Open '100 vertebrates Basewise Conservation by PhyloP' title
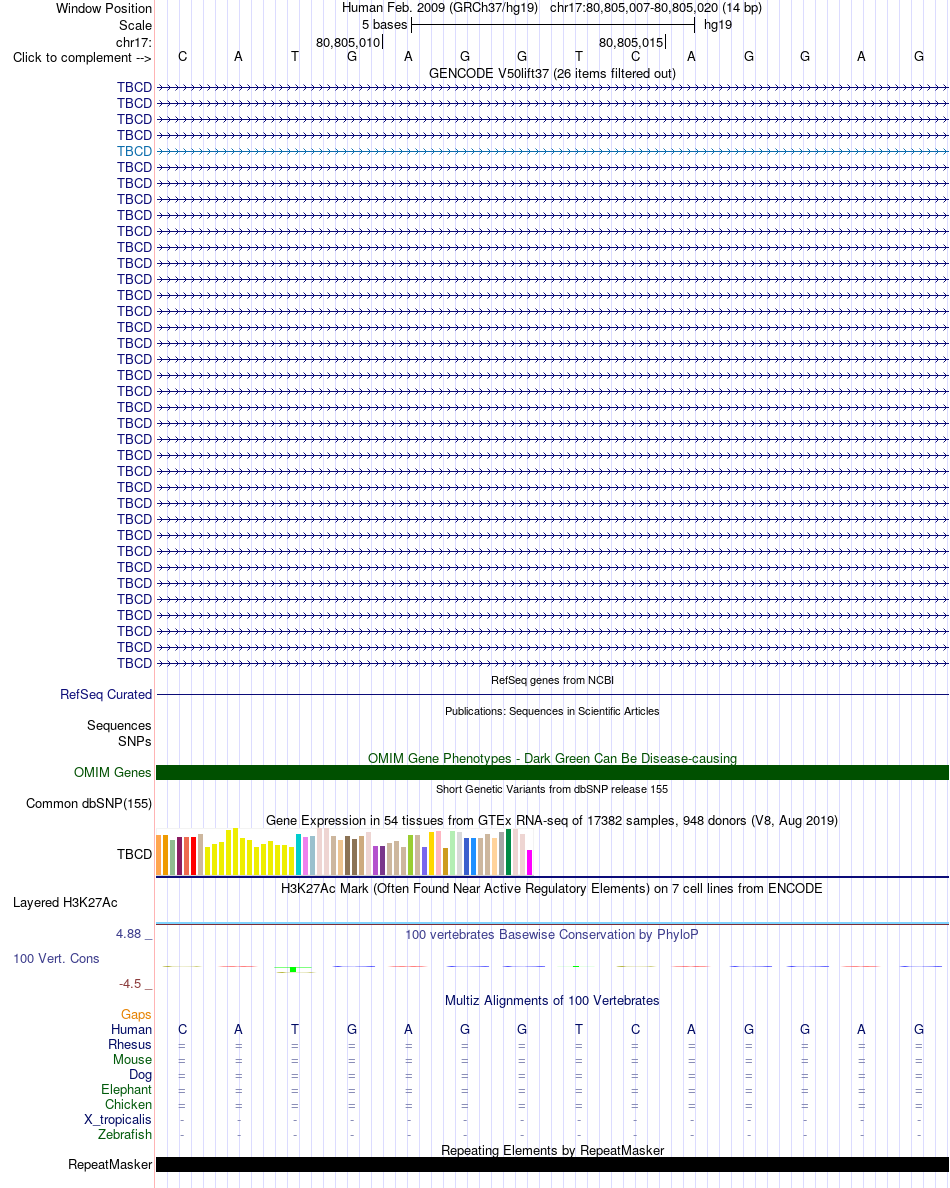Image resolution: width=950 pixels, height=1188 pixels. (x=552, y=934)
